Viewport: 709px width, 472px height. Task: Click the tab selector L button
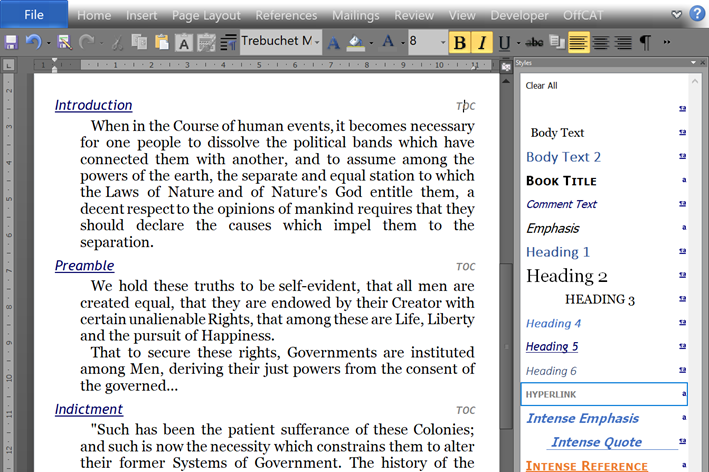coord(8,66)
